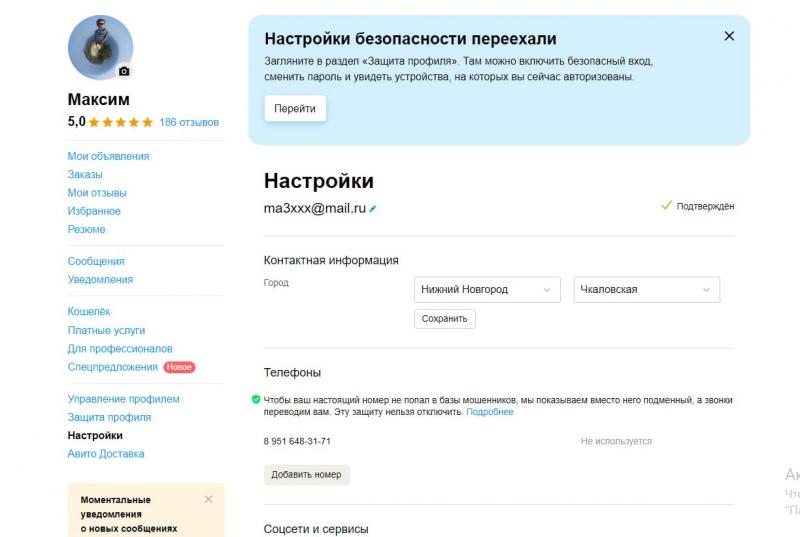Open Авито Доставка in sidebar
The image size is (800, 537).
point(106,454)
